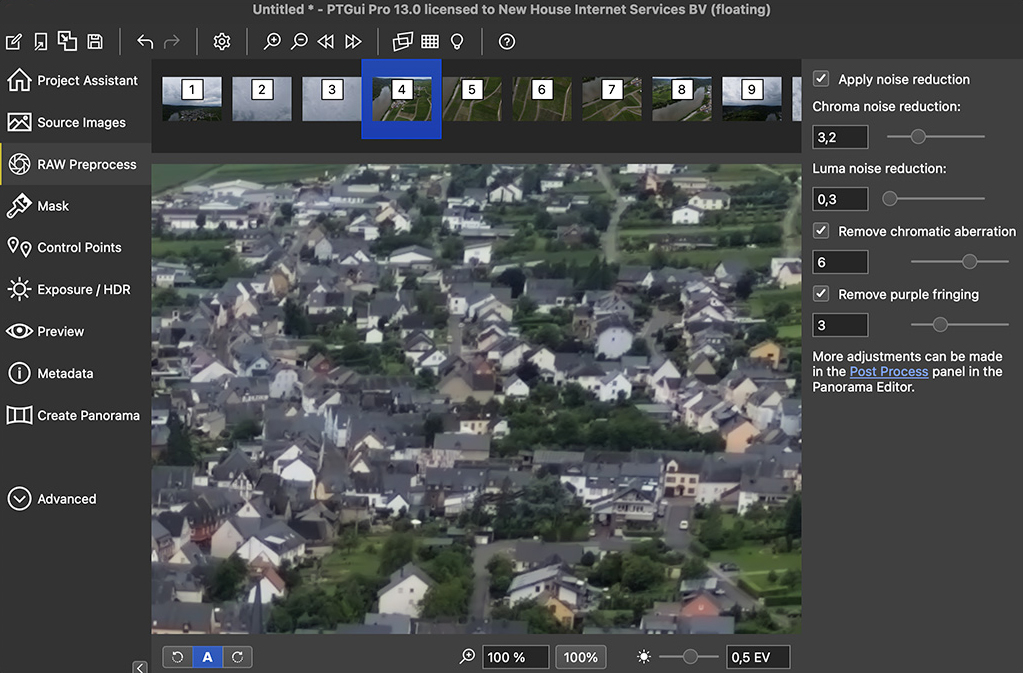Open the Post Process link
This screenshot has width=1023, height=673.
(x=888, y=372)
